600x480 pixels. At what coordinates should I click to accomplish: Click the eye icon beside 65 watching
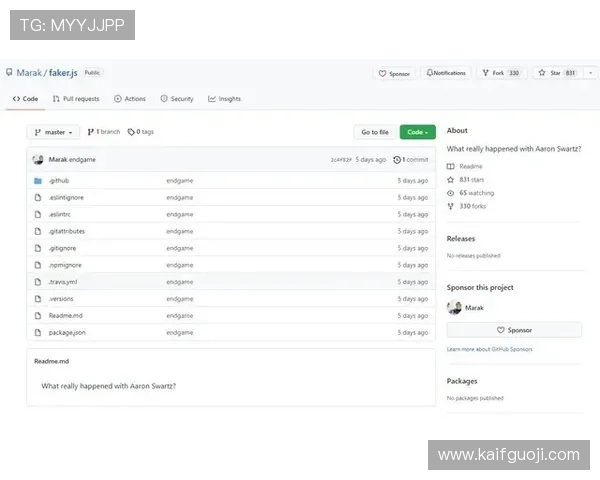coord(450,193)
